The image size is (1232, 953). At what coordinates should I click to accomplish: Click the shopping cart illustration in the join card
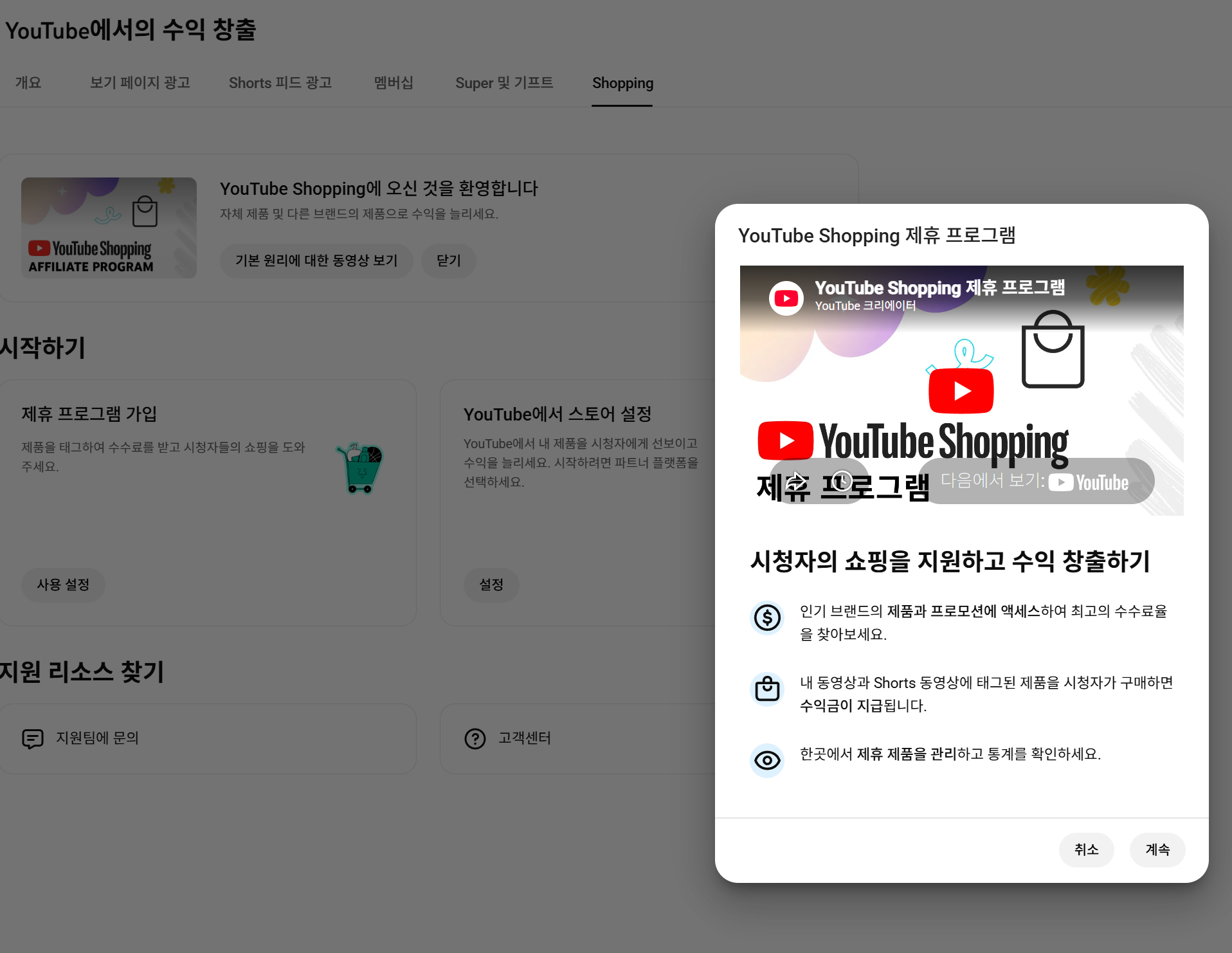[x=360, y=468]
